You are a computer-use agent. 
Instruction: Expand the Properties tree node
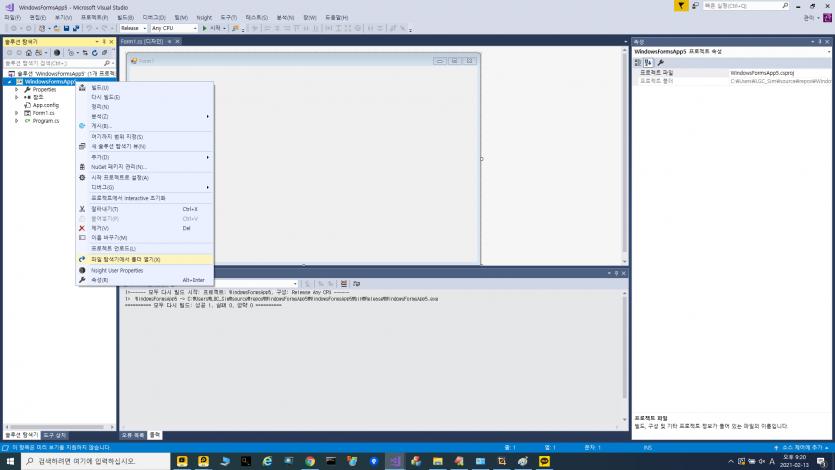tap(17, 89)
